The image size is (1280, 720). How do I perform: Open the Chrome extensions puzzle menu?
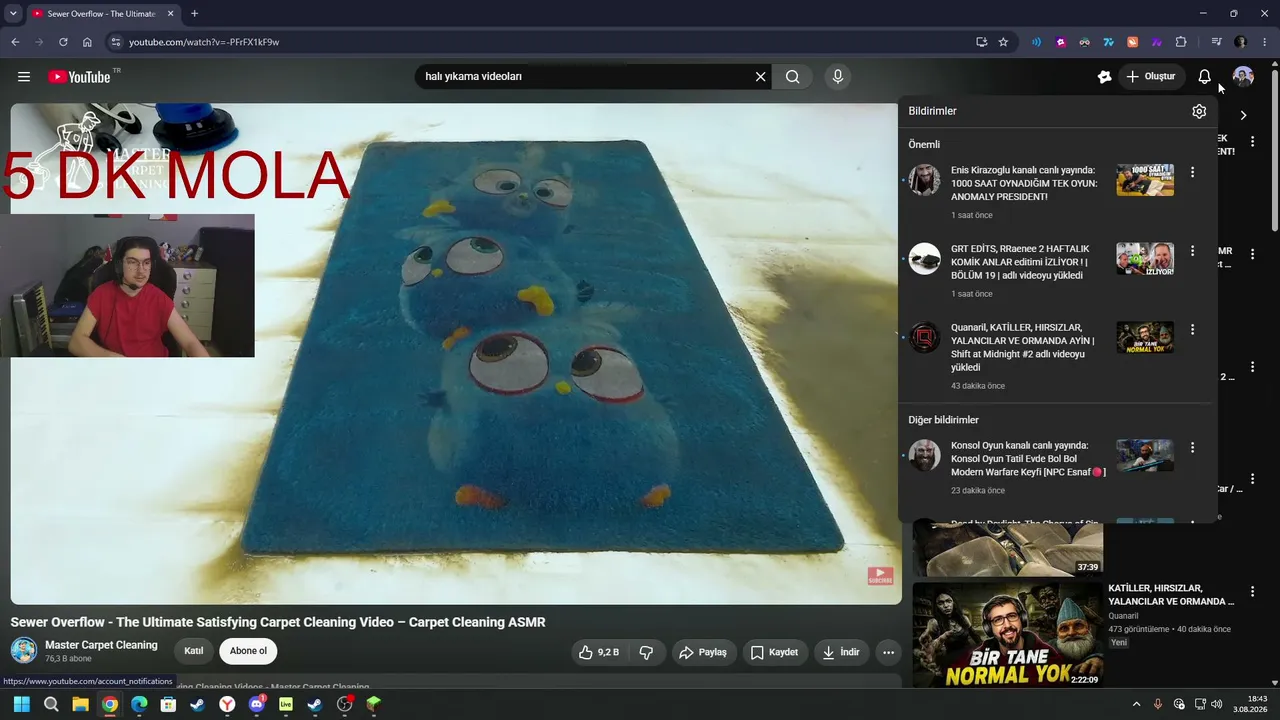click(1181, 42)
